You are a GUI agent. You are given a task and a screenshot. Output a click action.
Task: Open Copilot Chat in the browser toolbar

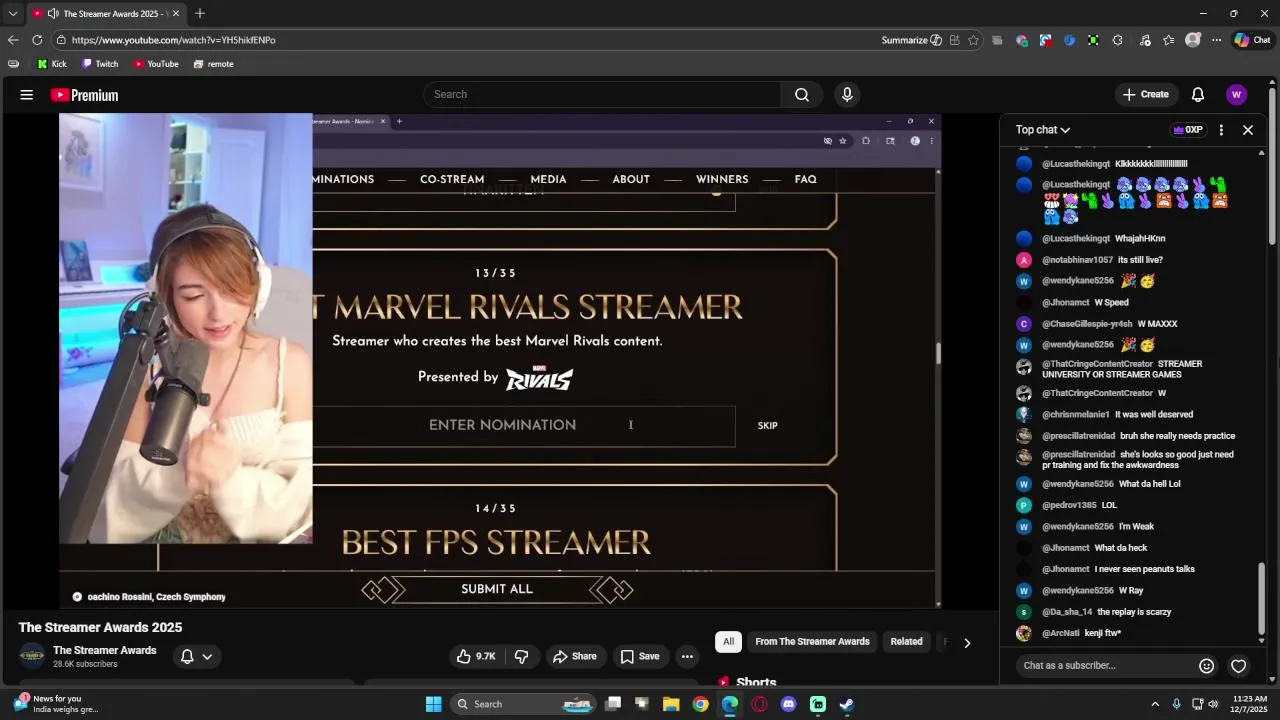pyautogui.click(x=1253, y=40)
